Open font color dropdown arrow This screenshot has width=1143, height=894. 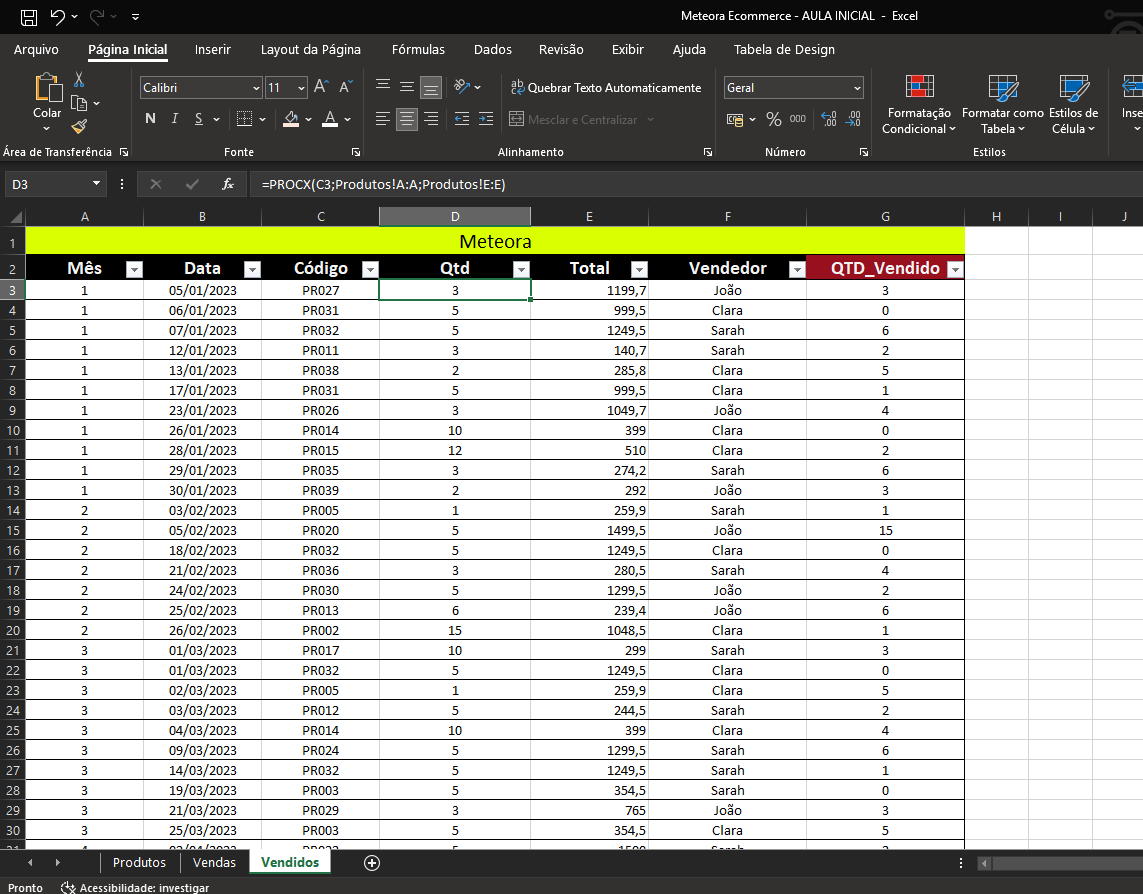348,120
